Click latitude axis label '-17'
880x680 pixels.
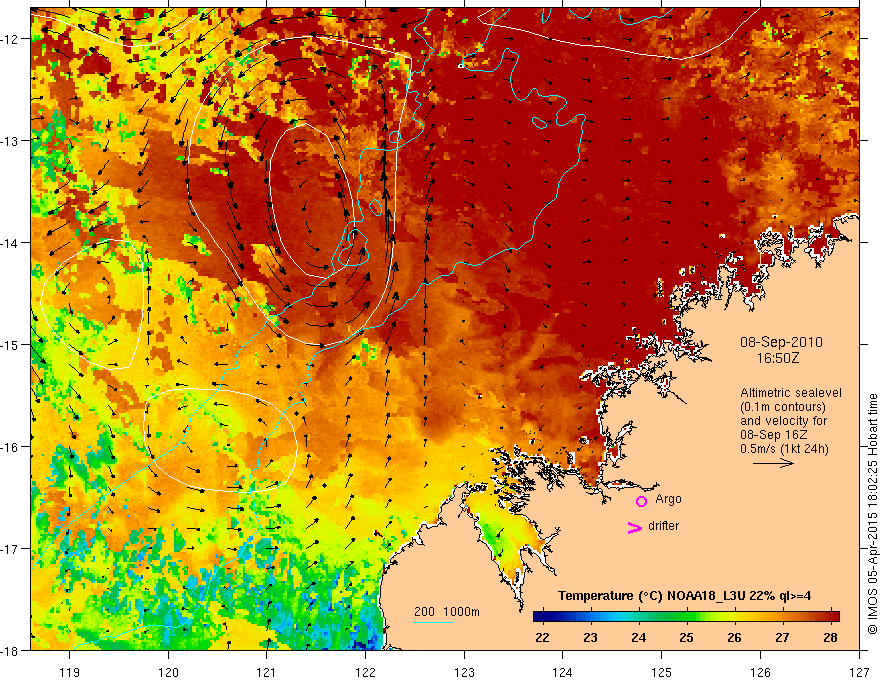pyautogui.click(x=11, y=549)
